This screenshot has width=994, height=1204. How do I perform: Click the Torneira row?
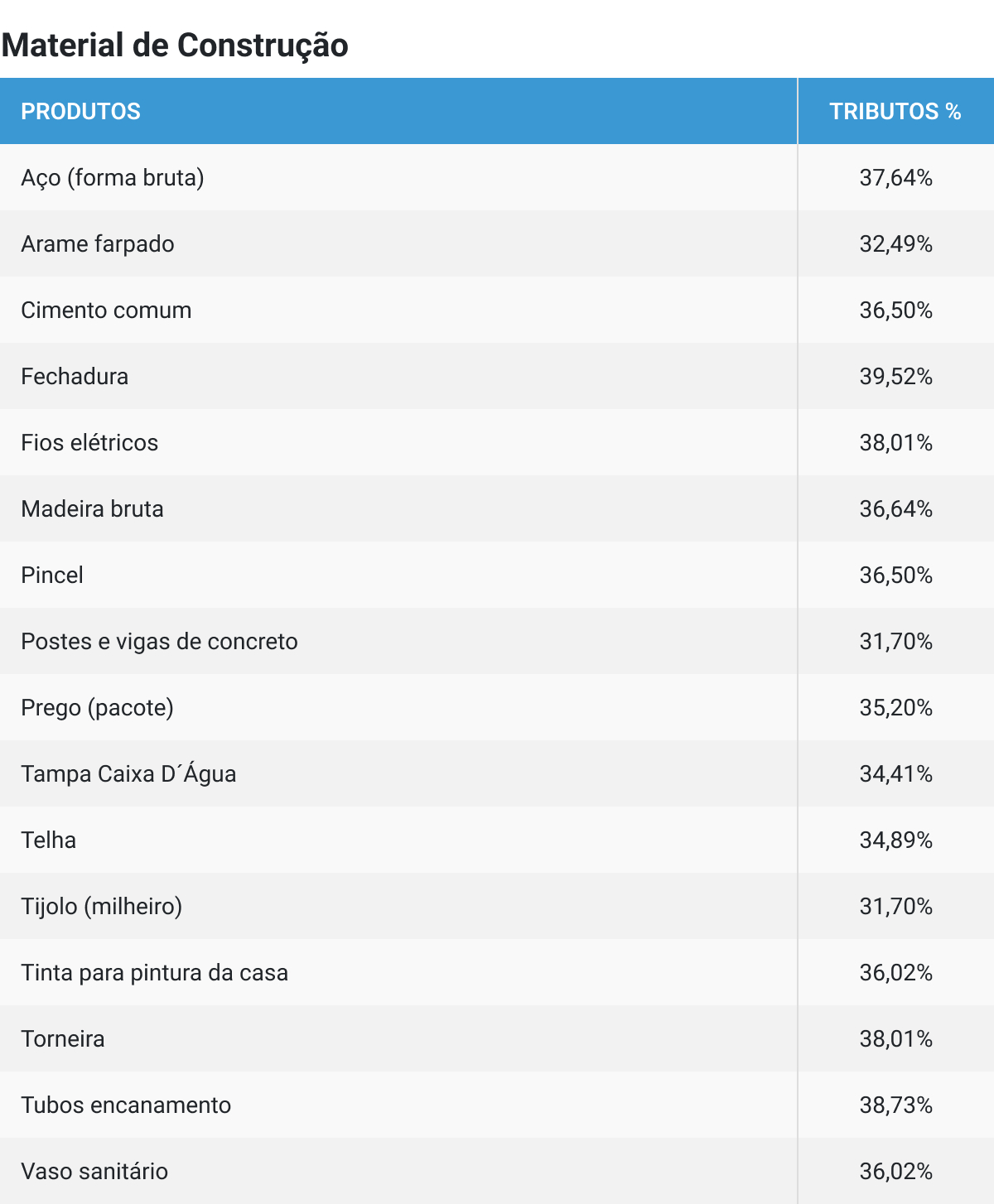click(63, 1039)
